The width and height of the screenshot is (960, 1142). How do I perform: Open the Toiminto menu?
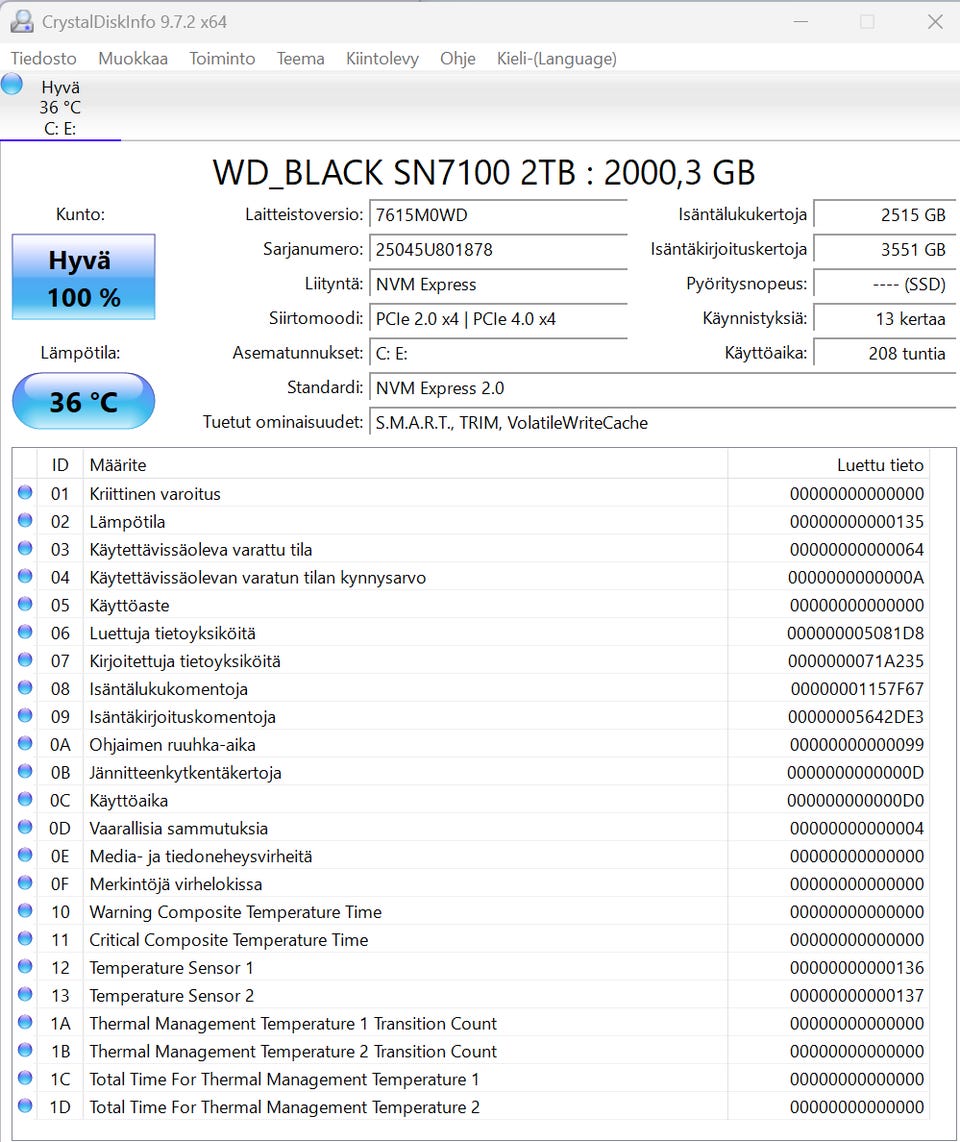222,58
